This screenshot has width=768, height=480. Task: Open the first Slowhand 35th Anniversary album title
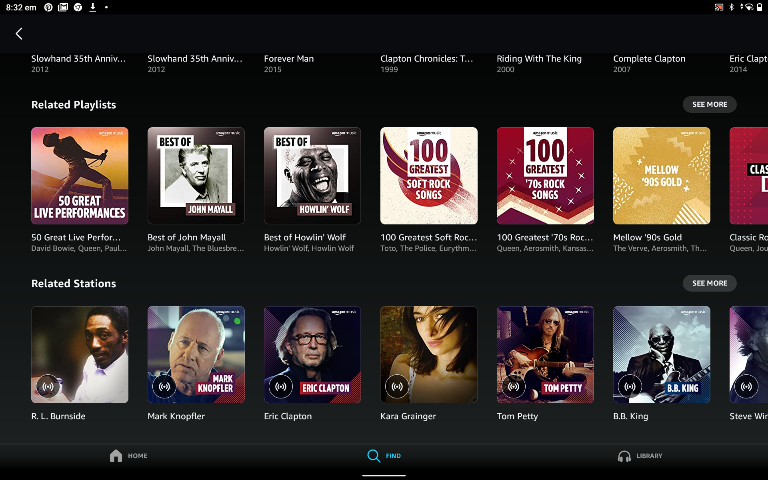[x=78, y=59]
